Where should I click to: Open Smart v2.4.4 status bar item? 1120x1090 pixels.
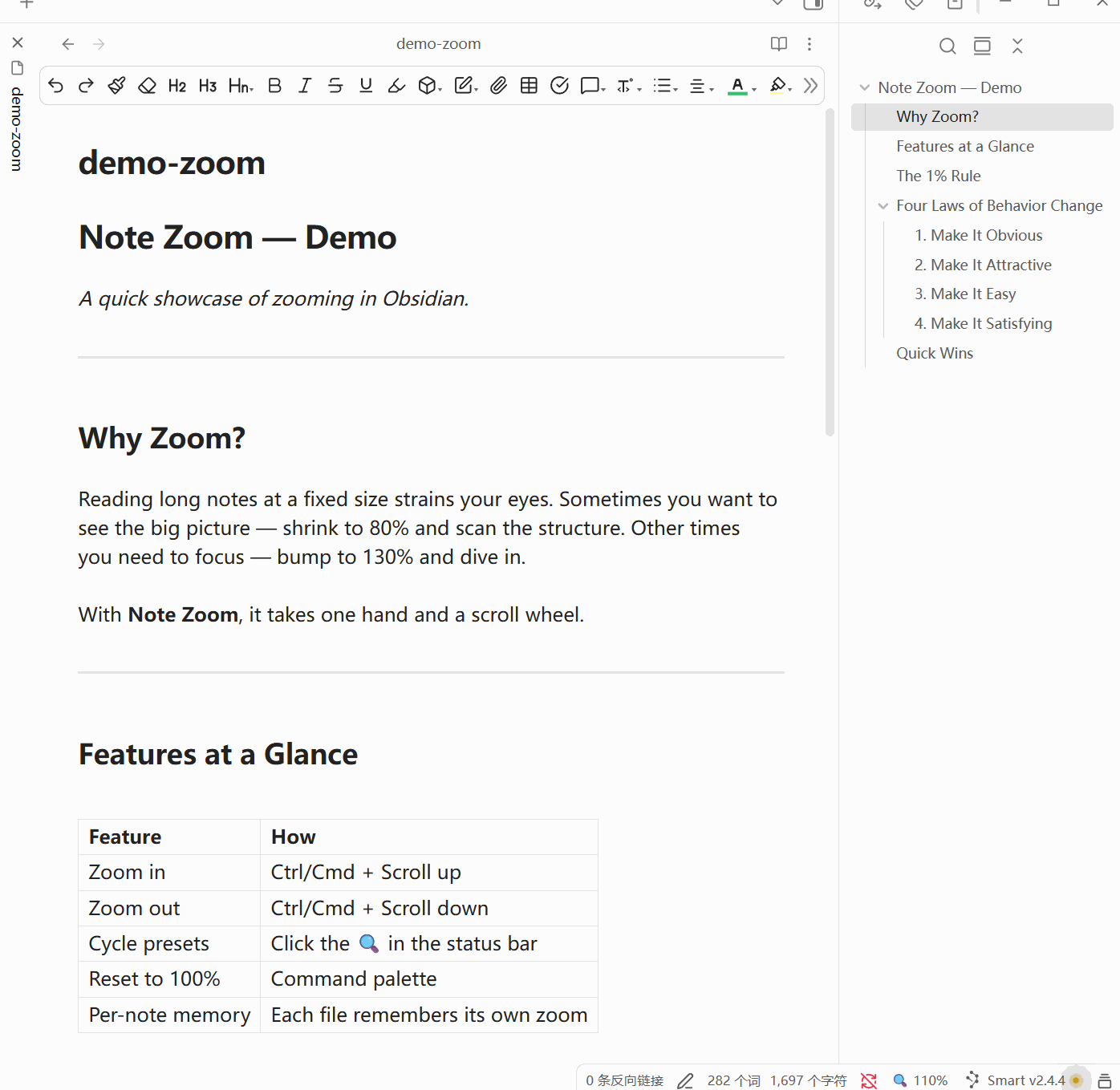point(1015,1080)
